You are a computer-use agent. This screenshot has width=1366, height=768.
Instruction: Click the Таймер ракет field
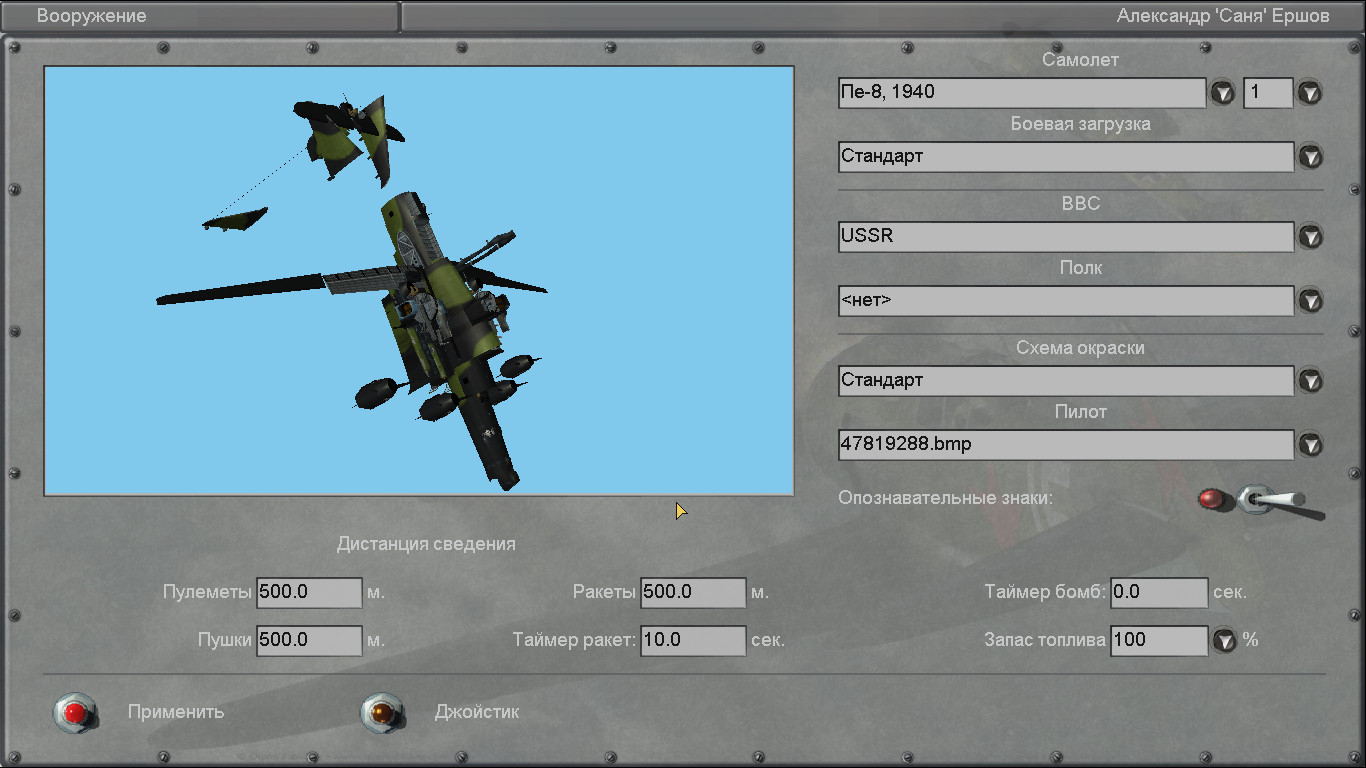click(x=693, y=640)
